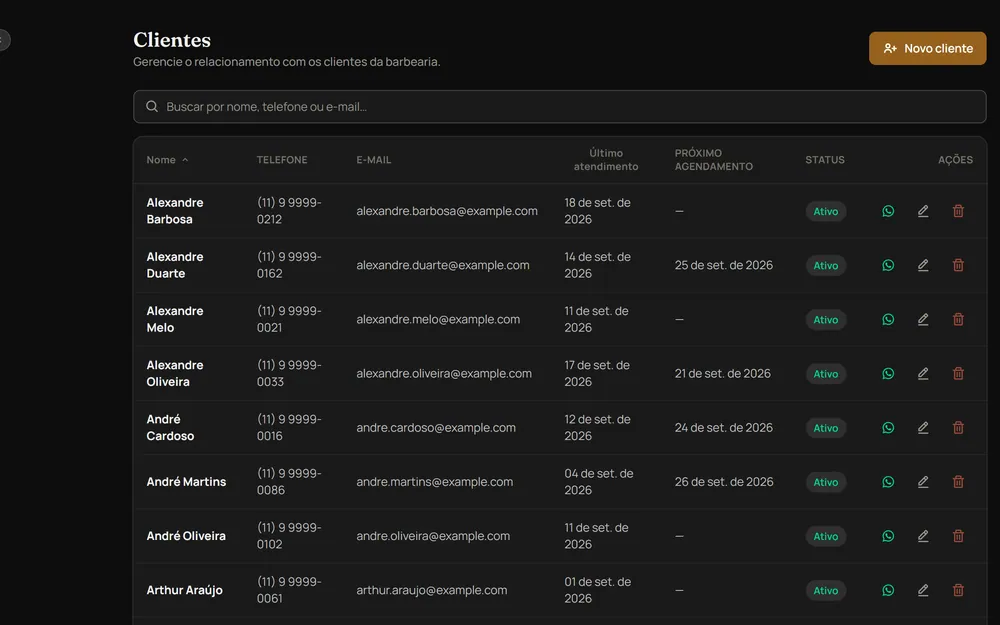The image size is (1000, 625).
Task: Delete client Alexandre Duarte
Action: tap(958, 265)
